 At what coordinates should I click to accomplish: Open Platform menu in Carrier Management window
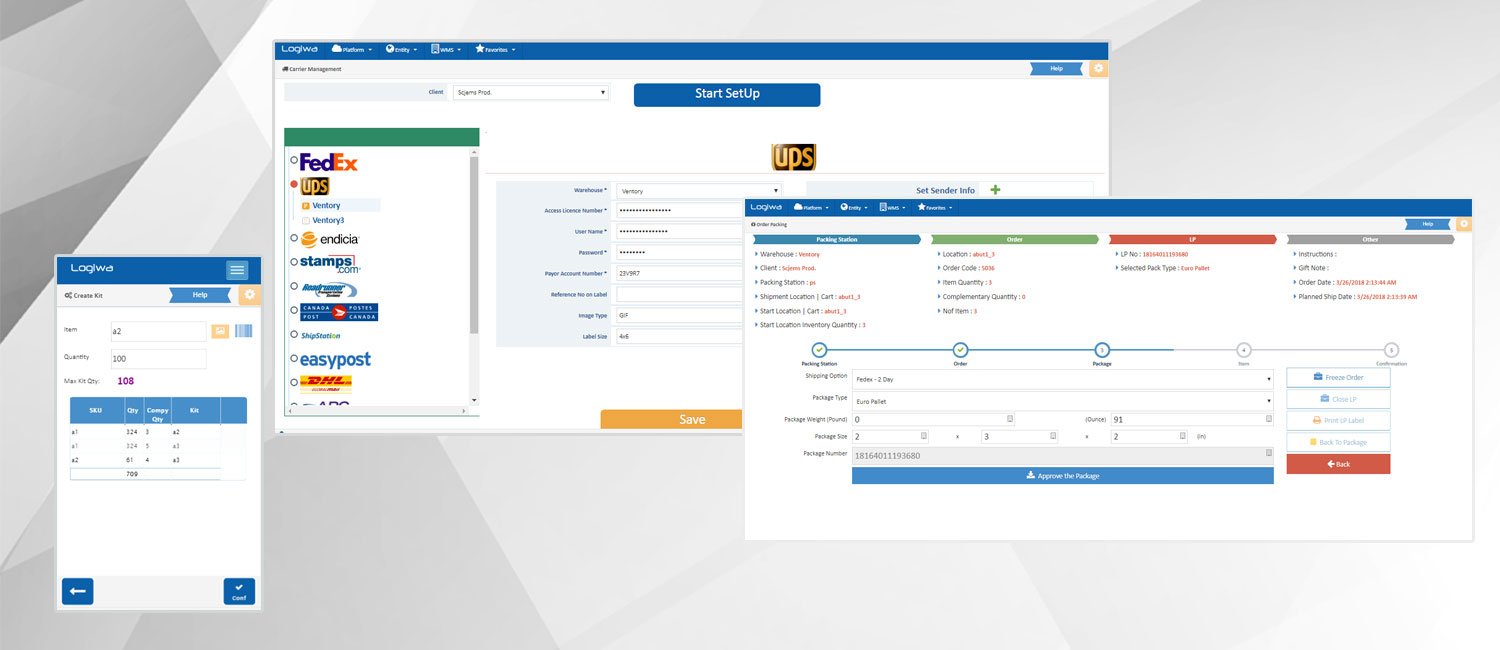click(x=352, y=49)
